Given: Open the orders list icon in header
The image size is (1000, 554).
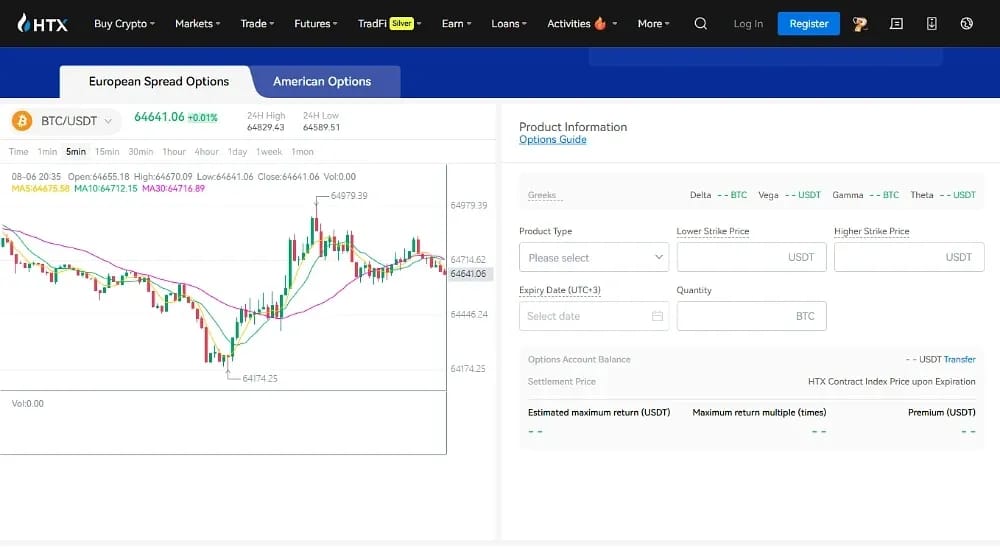Looking at the screenshot, I should 896,24.
